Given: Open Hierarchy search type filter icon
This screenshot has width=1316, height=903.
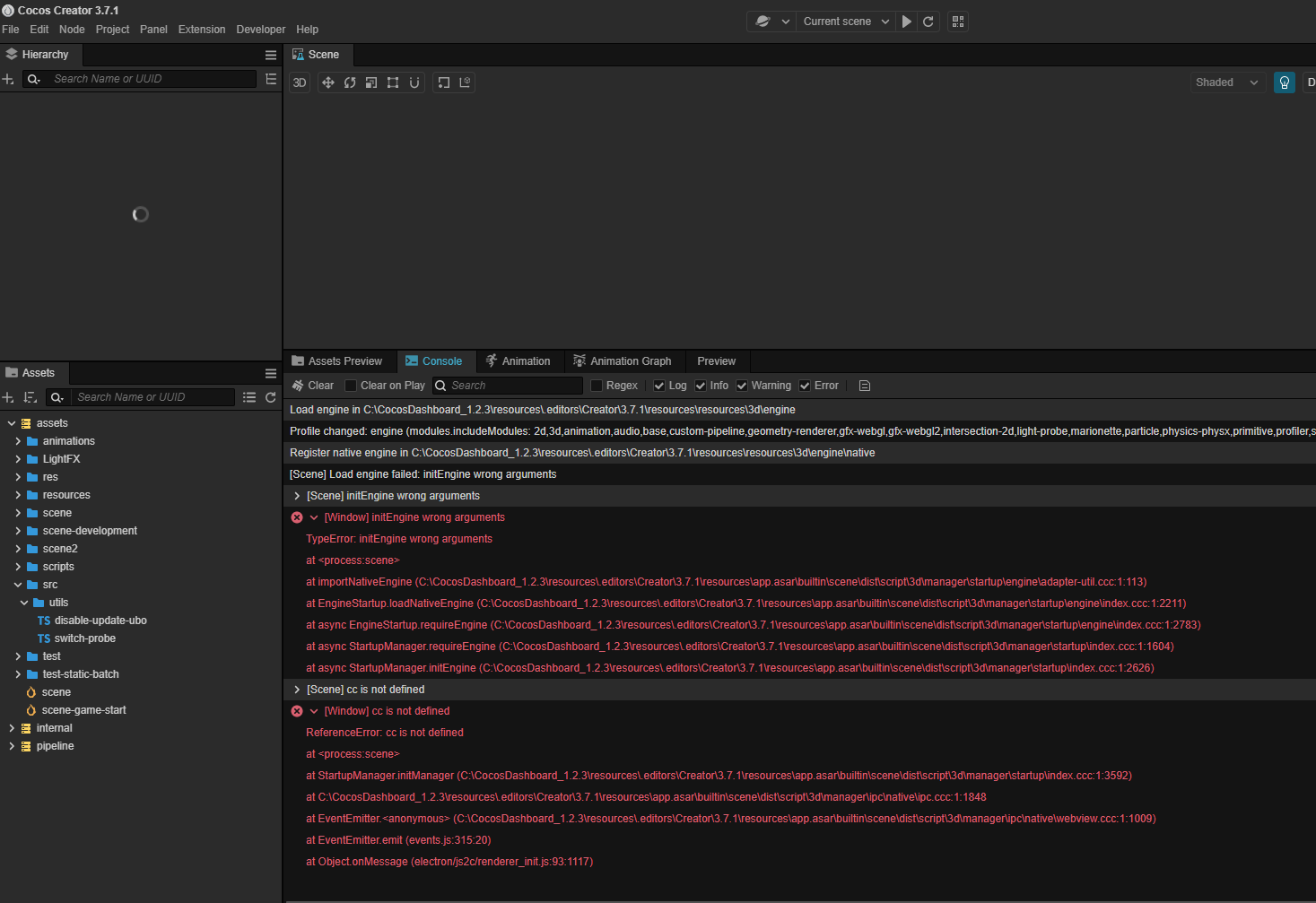Looking at the screenshot, I should tap(34, 79).
